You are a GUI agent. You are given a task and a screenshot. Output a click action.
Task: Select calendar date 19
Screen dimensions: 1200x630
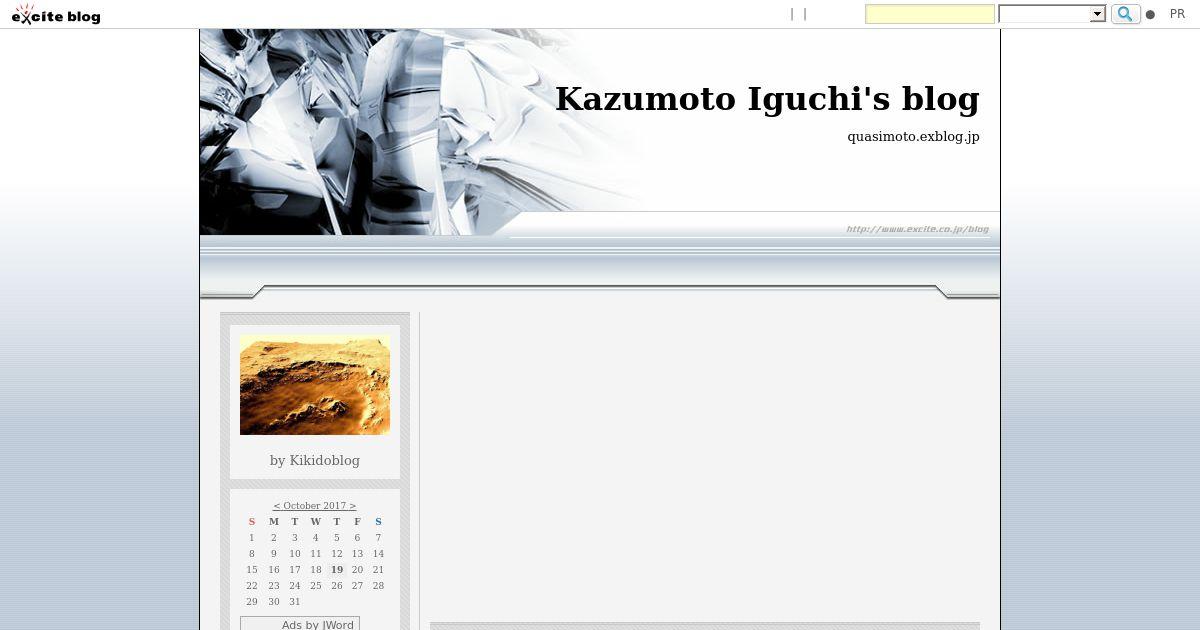[x=337, y=570]
